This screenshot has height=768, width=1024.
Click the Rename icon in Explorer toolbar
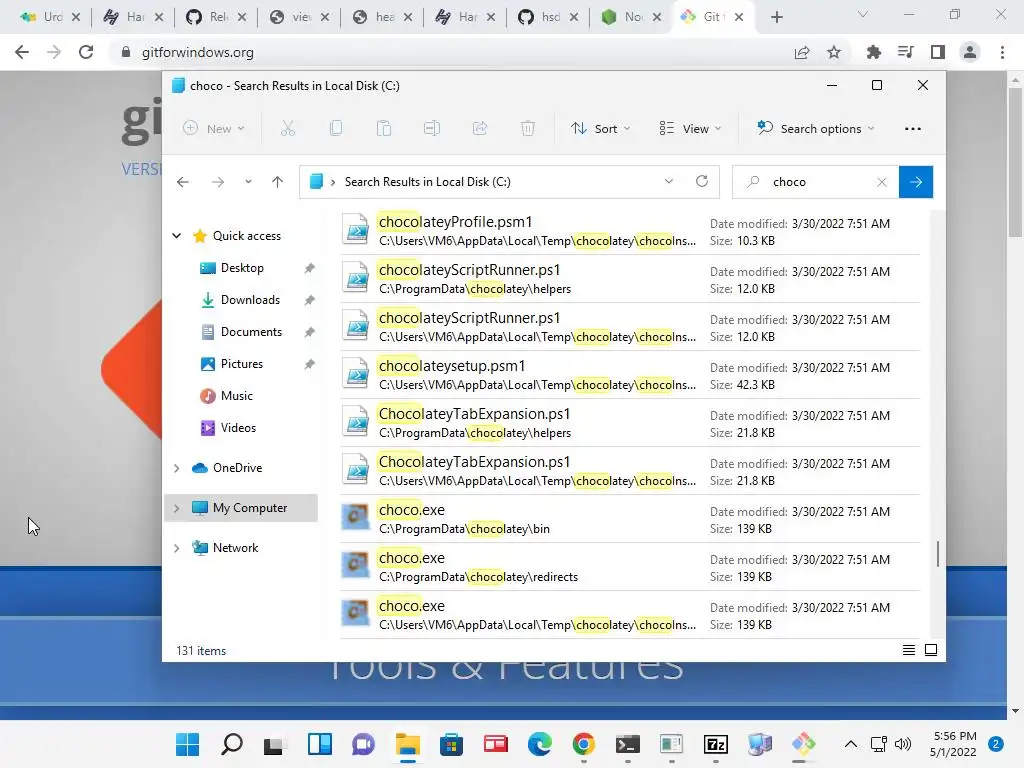(x=432, y=129)
